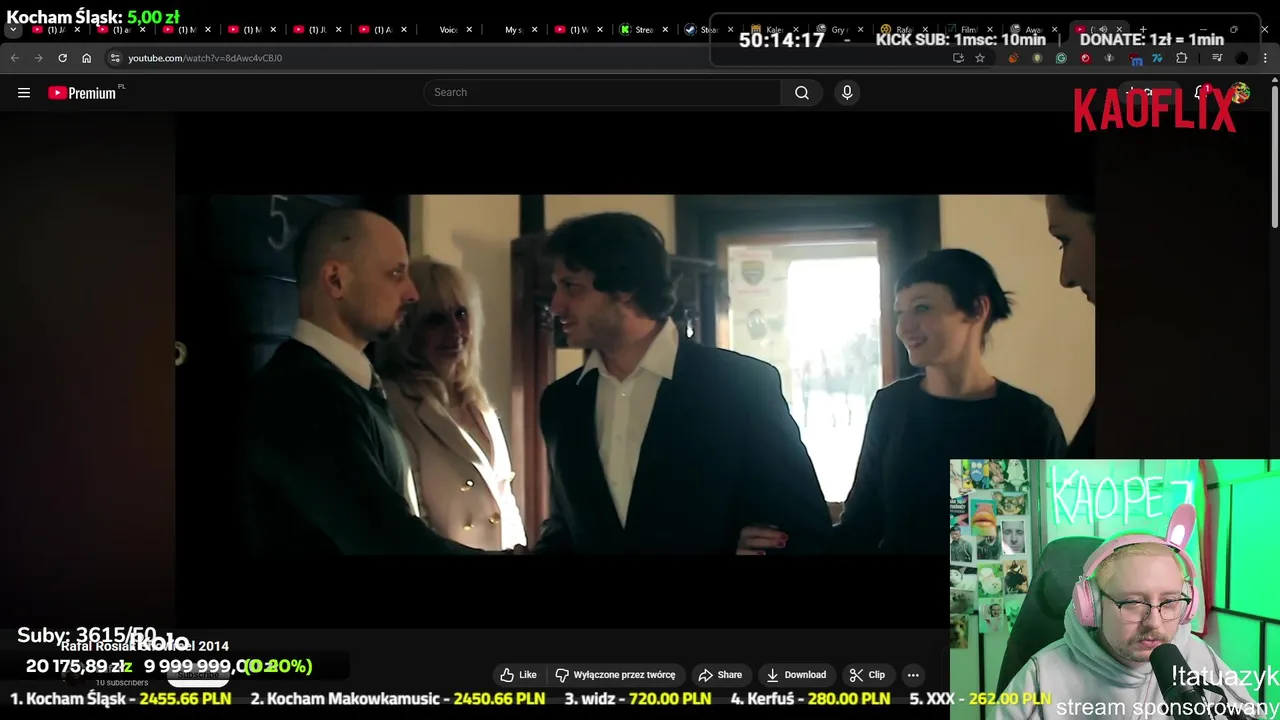
Task: Switch to the Filmweb tab
Action: pyautogui.click(x=968, y=30)
